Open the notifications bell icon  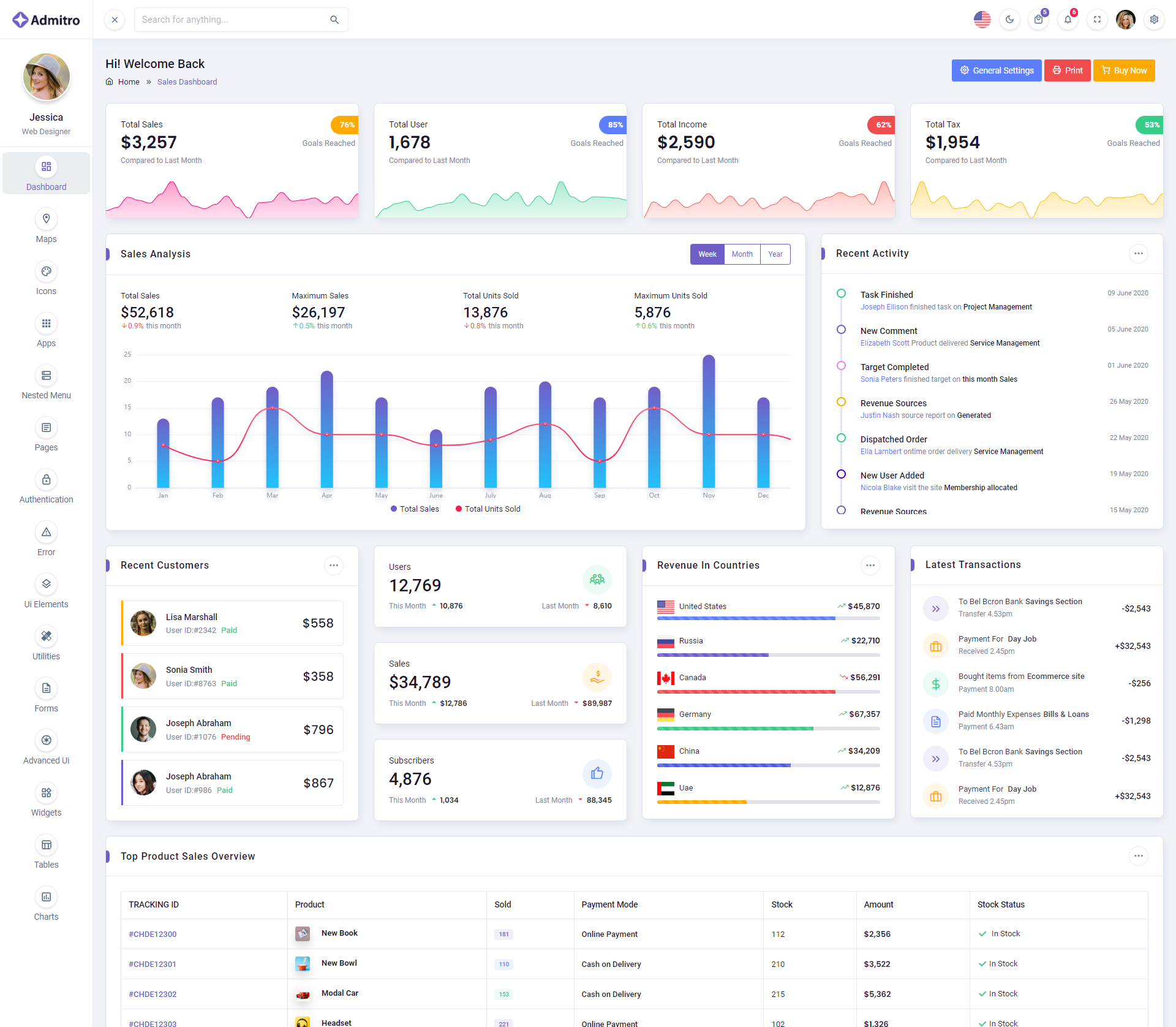click(x=1068, y=20)
